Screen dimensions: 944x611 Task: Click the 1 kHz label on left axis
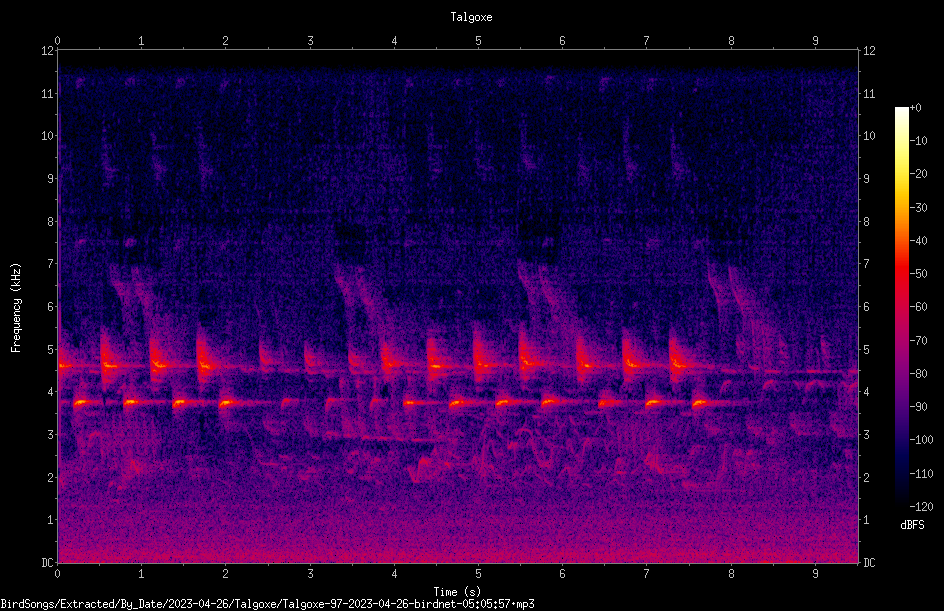pos(51,520)
